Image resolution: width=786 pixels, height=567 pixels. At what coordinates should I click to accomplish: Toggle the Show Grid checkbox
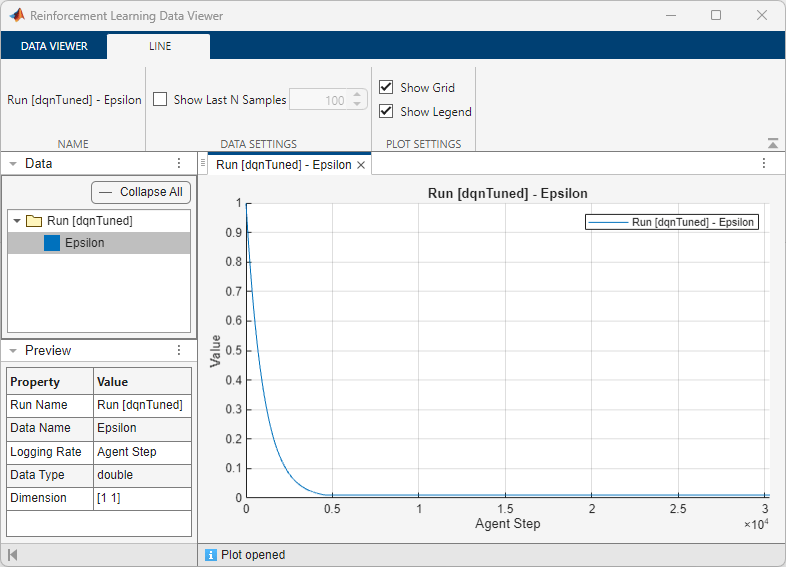tap(386, 88)
